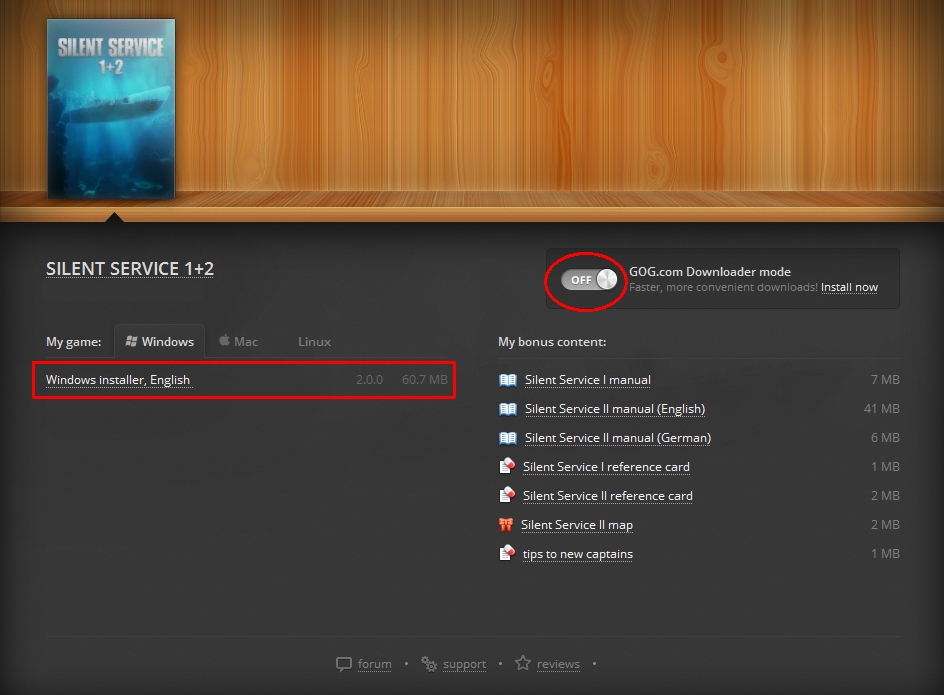Open tips to new captains link
The height and width of the screenshot is (695, 944).
(x=577, y=554)
